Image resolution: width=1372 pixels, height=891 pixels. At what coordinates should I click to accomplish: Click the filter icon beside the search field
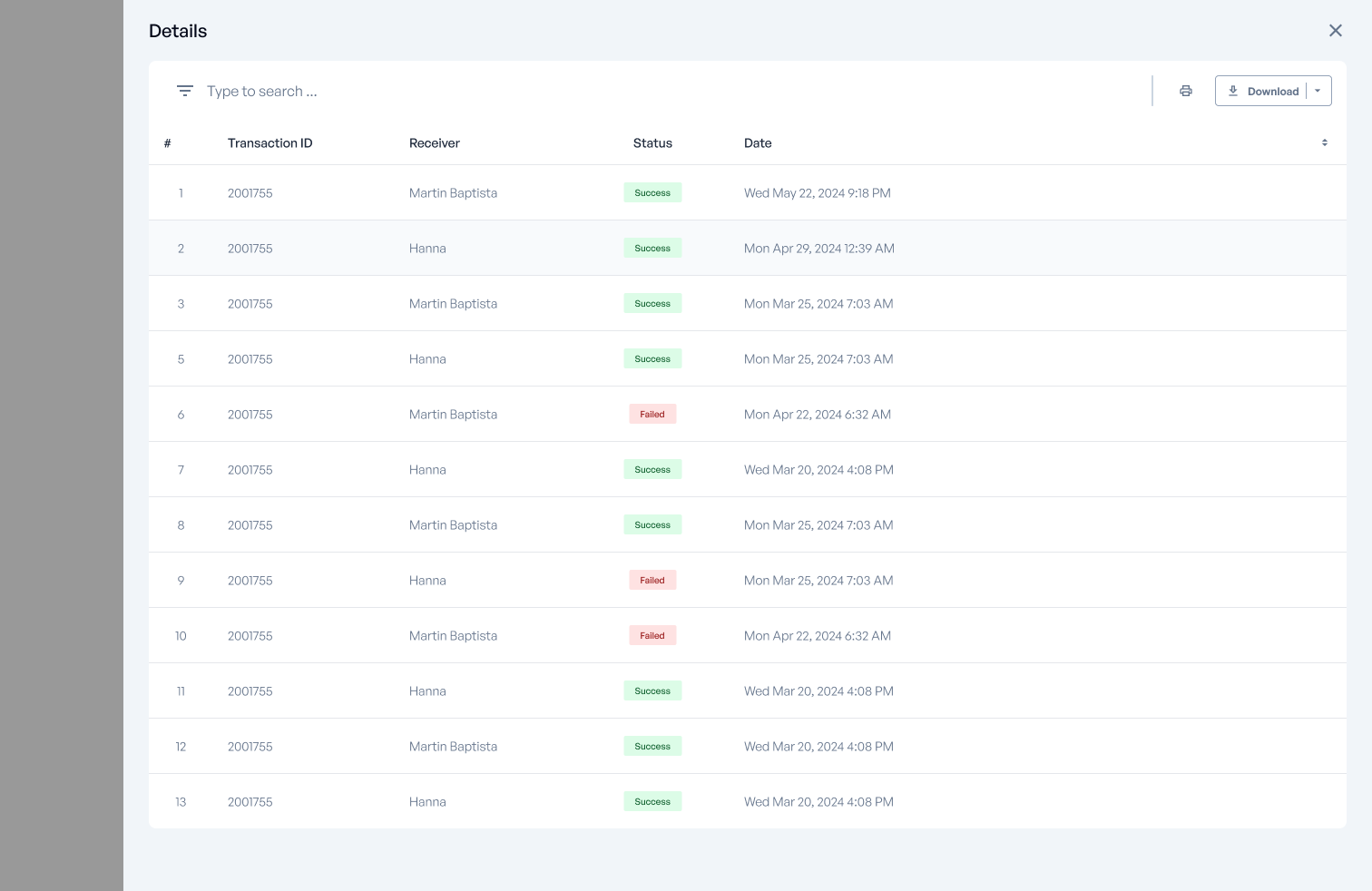[185, 91]
